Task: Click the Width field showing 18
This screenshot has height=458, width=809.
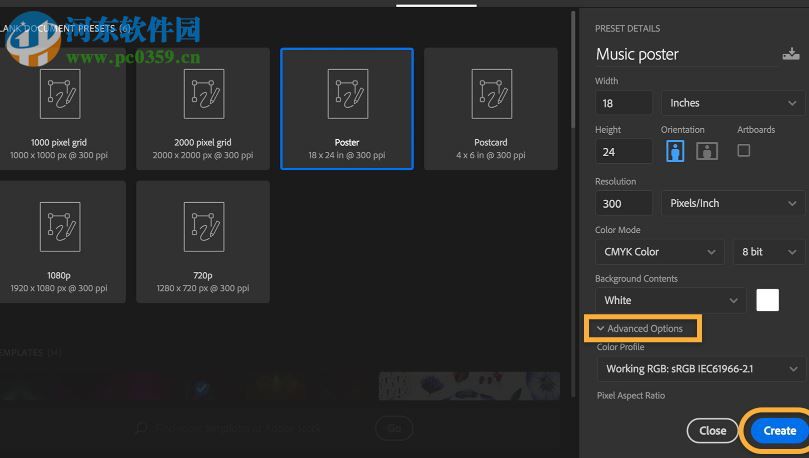Action: [624, 103]
